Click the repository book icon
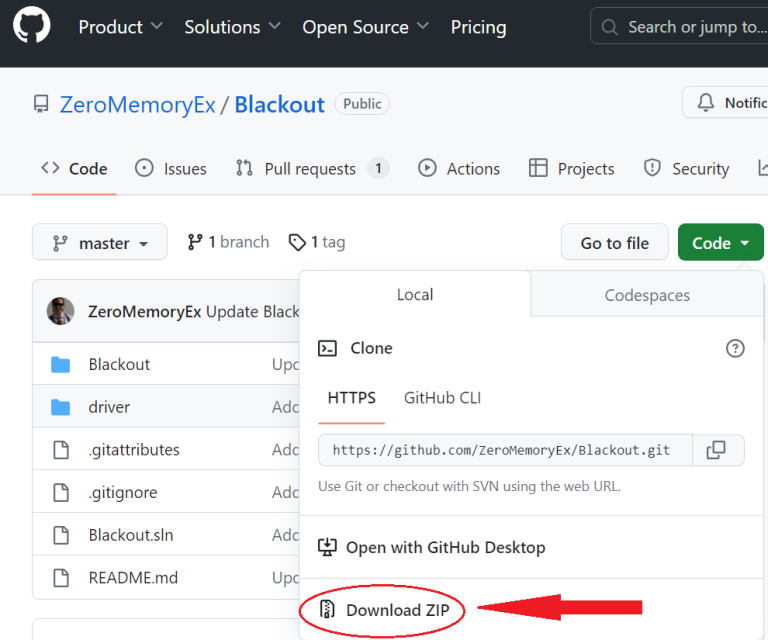Screen dimensions: 768x640 [41, 104]
